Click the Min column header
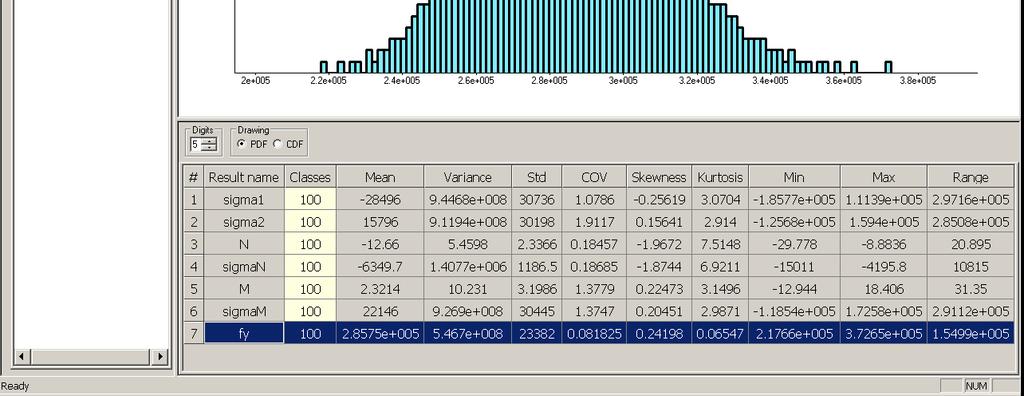 794,177
